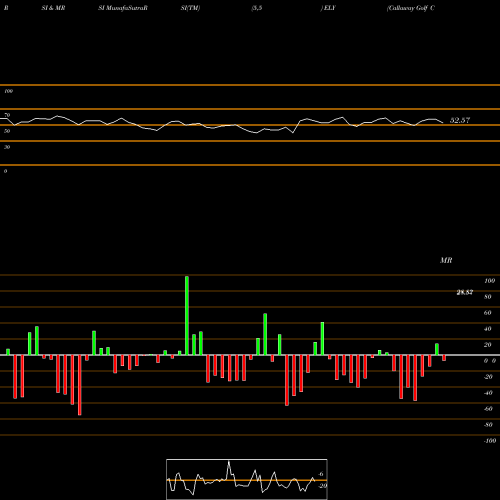
Task: Click the MR axis label -100
Action: (x=490, y=441)
